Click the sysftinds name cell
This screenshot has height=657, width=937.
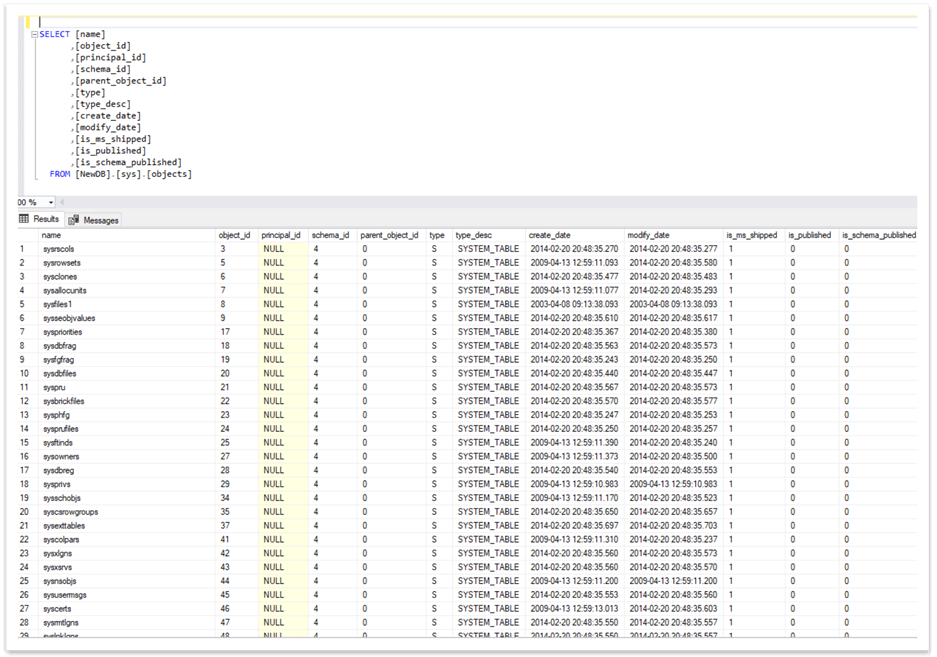pyautogui.click(x=128, y=442)
